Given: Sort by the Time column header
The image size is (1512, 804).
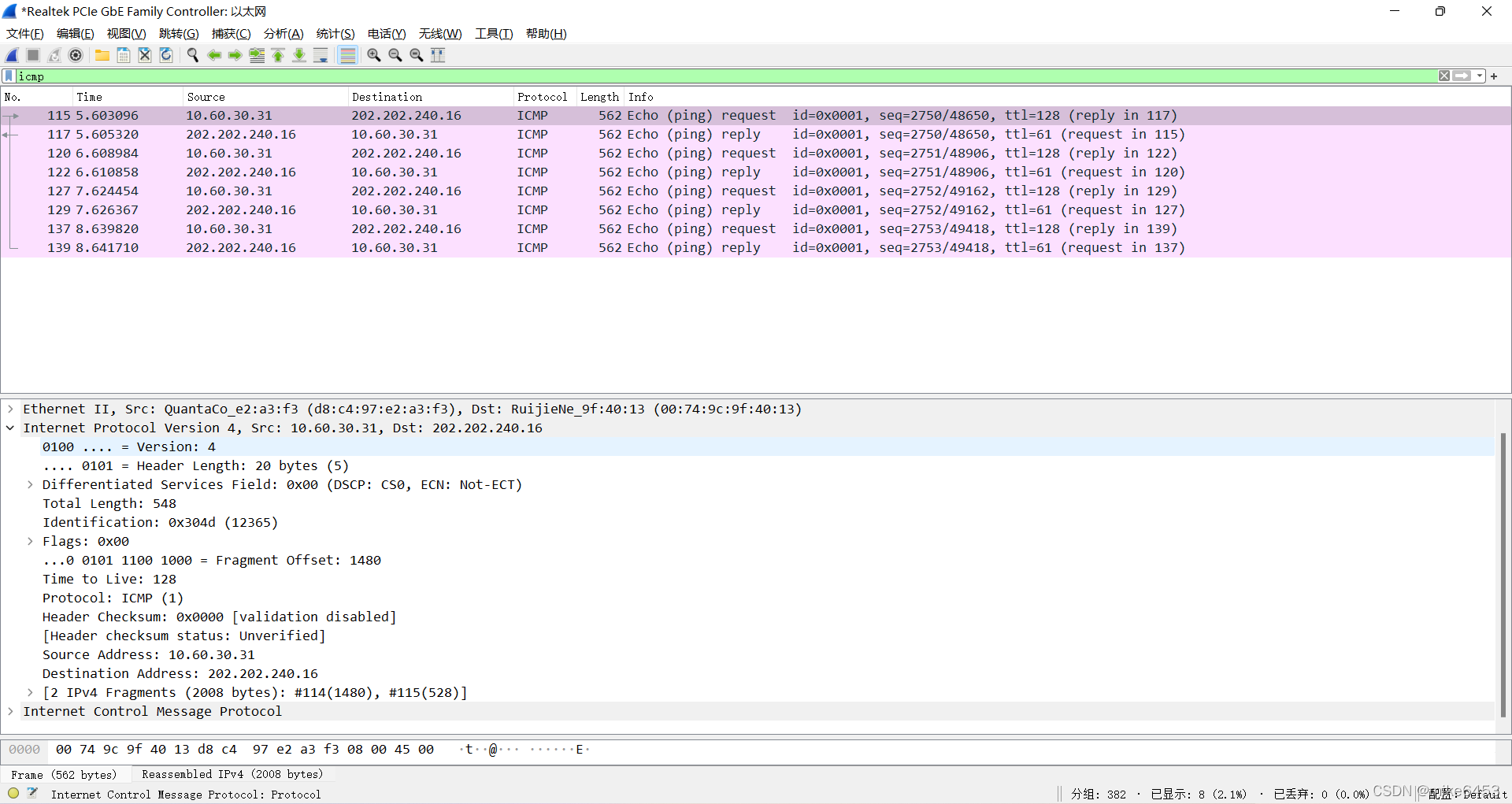Looking at the screenshot, I should coord(128,97).
